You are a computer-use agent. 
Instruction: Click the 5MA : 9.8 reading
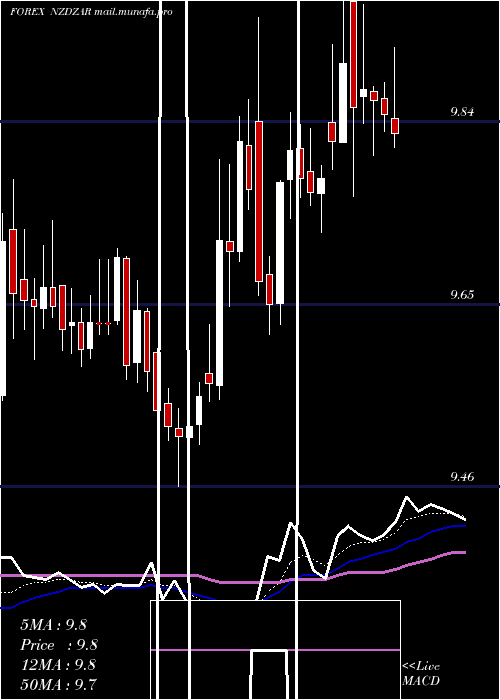click(x=54, y=625)
